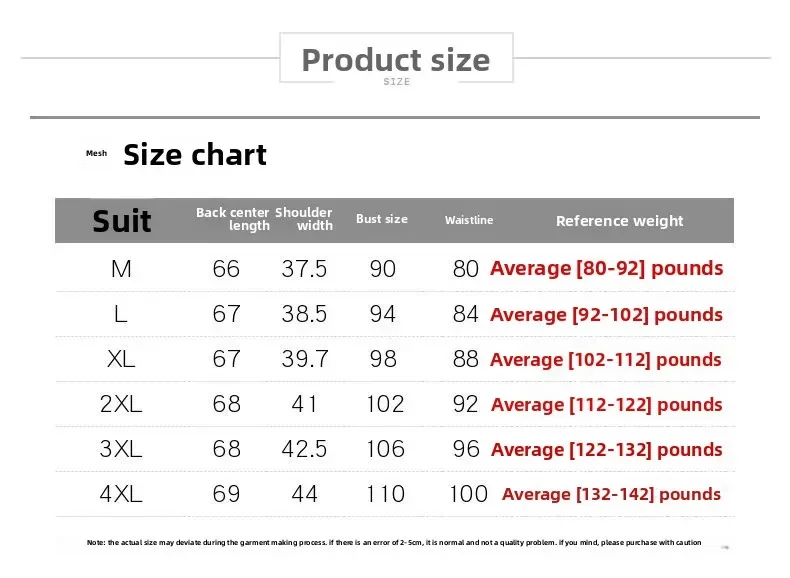790x578 pixels.
Task: Click the 42.5 shoulder width cell
Action: point(304,449)
